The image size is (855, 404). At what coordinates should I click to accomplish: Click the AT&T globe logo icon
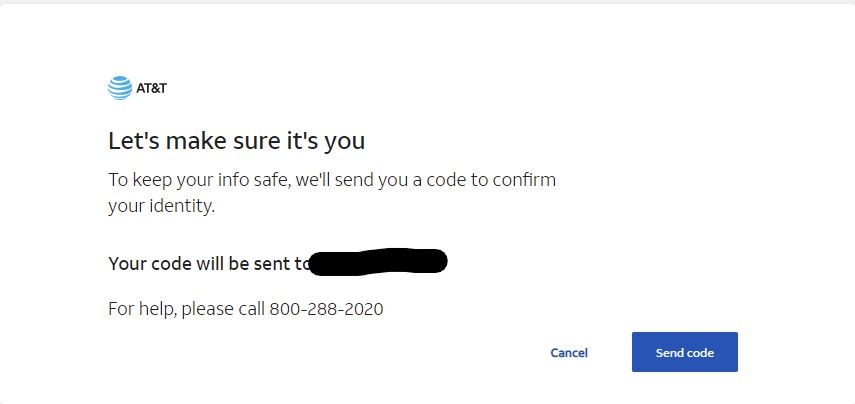tap(119, 88)
